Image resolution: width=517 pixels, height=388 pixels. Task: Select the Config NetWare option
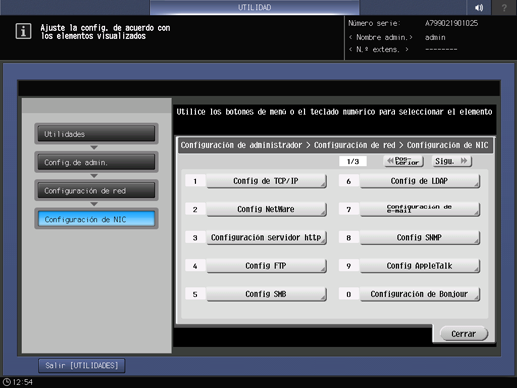[266, 209]
